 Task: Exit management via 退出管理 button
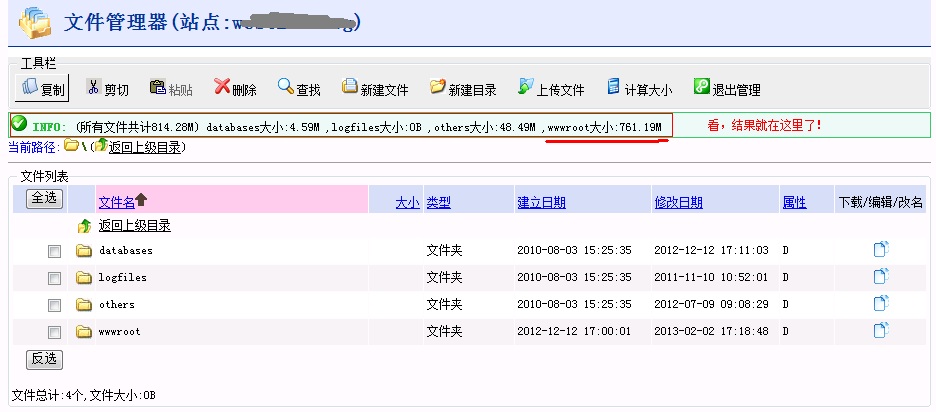pos(727,89)
